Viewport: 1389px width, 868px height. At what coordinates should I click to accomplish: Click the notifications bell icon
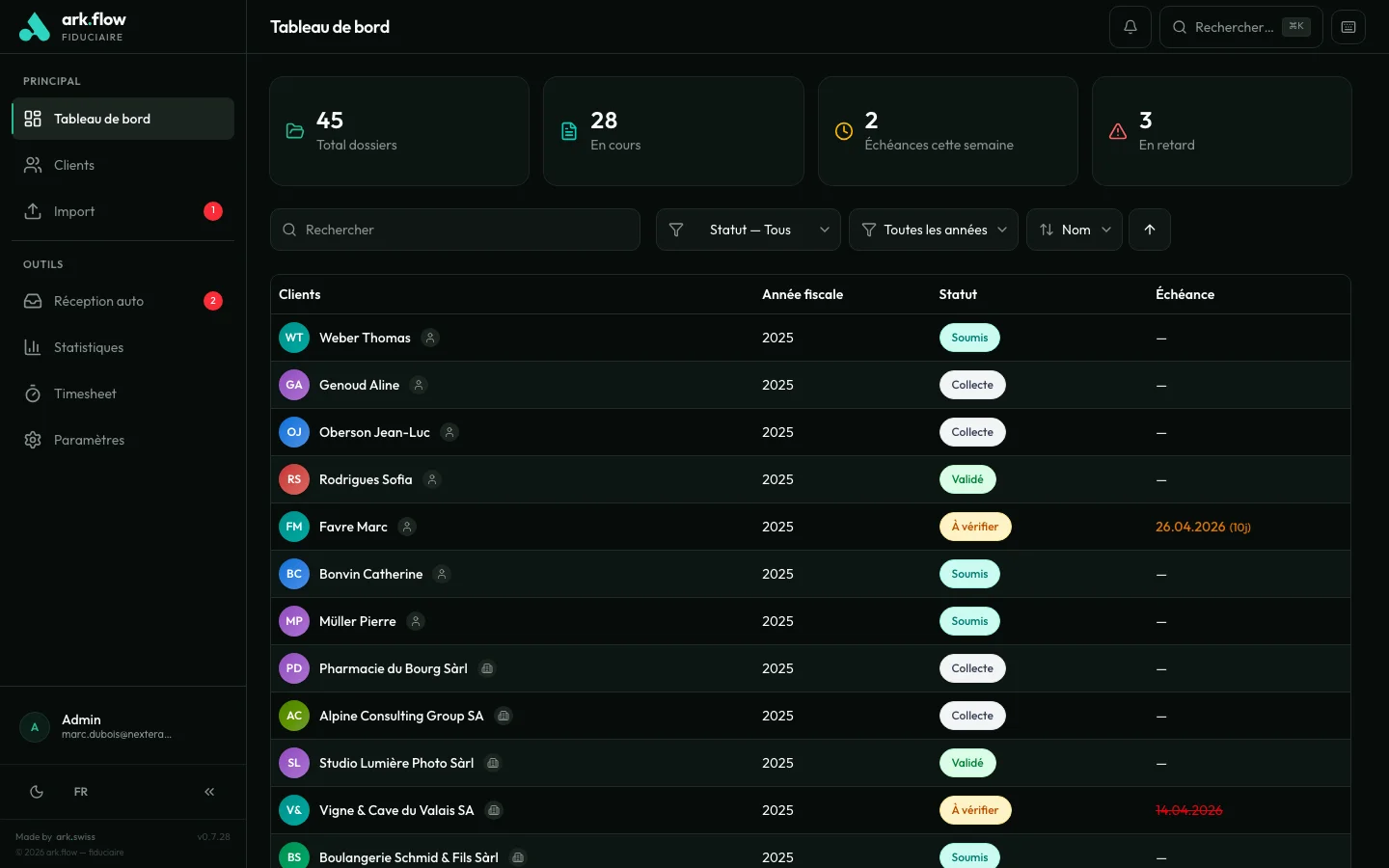pos(1130,27)
